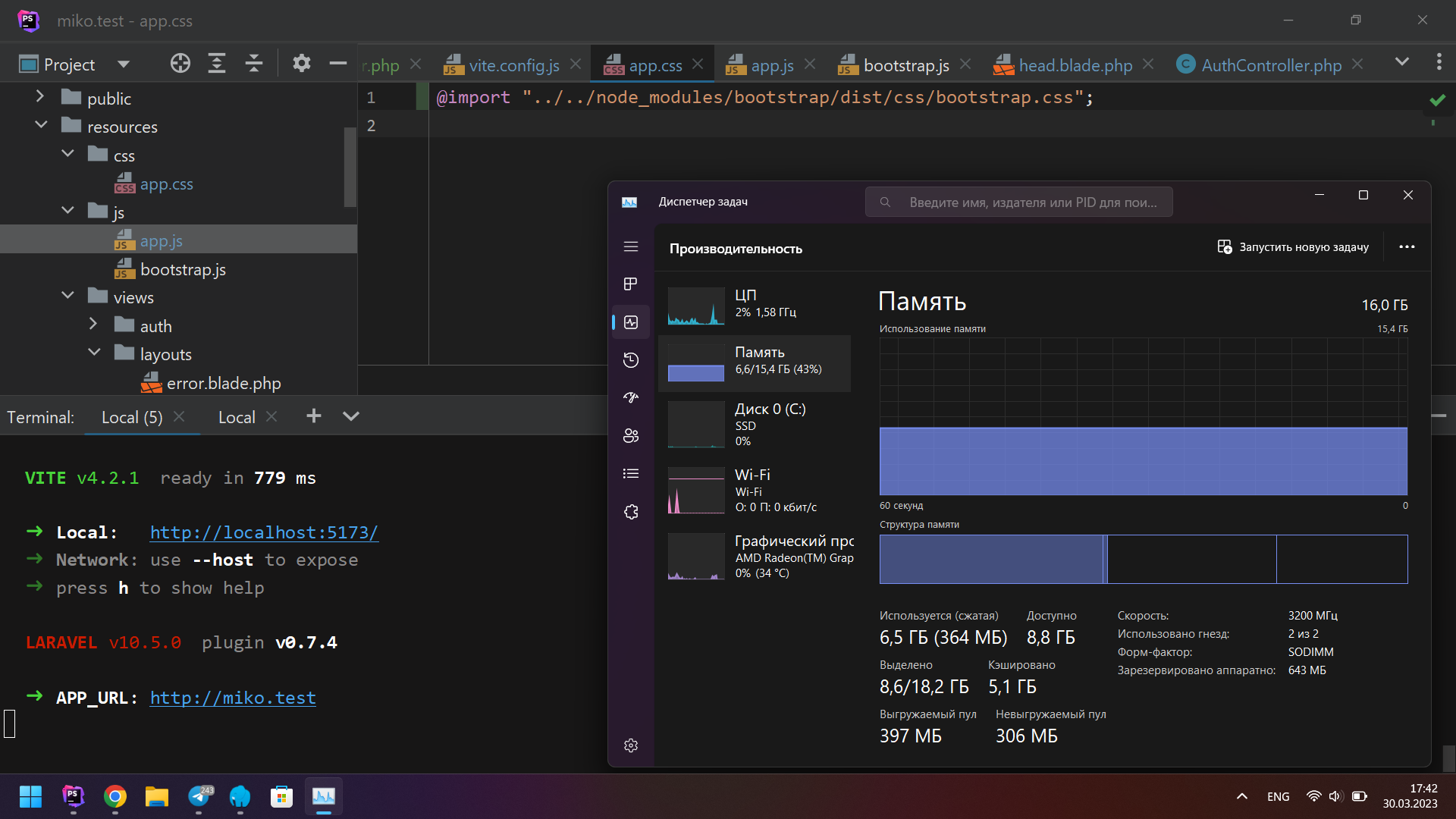The image size is (1456, 819).
Task: Open Project view dropdown arrow
Action: click(123, 64)
